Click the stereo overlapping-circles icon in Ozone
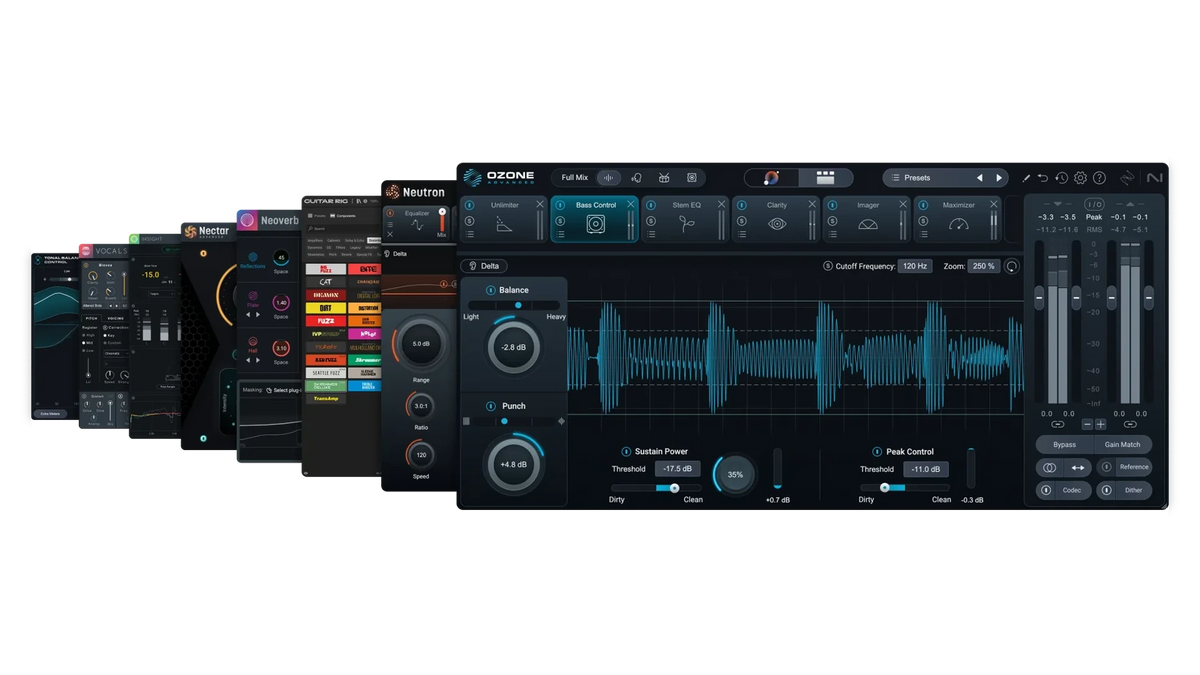 pos(1049,467)
